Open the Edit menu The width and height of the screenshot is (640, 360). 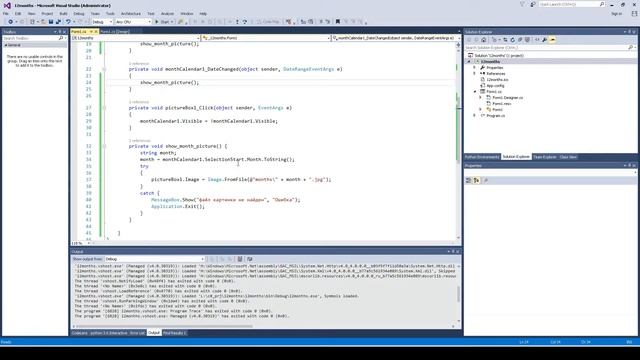click(18, 13)
